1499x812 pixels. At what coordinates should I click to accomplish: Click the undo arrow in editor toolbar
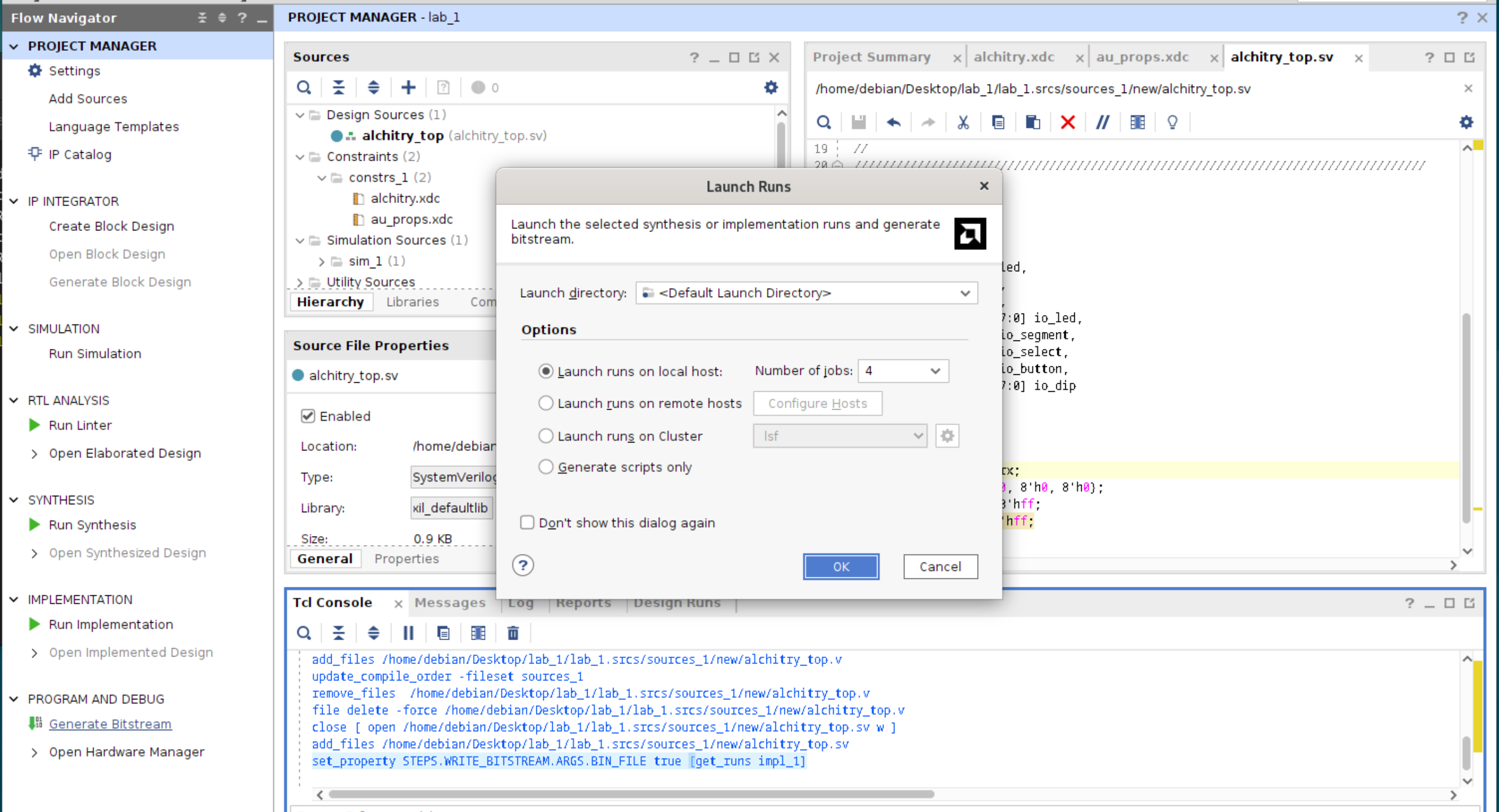pyautogui.click(x=893, y=122)
